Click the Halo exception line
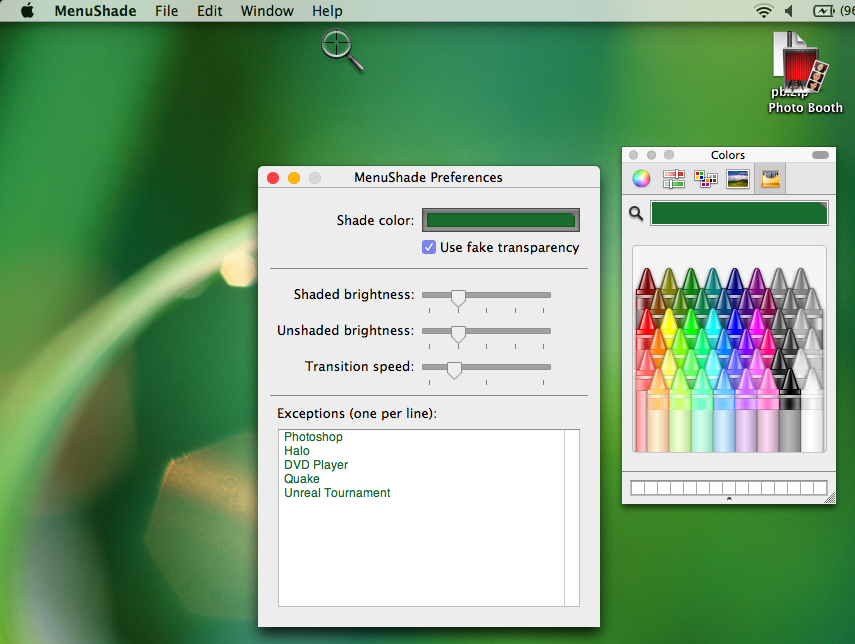The image size is (855, 644). tap(297, 451)
